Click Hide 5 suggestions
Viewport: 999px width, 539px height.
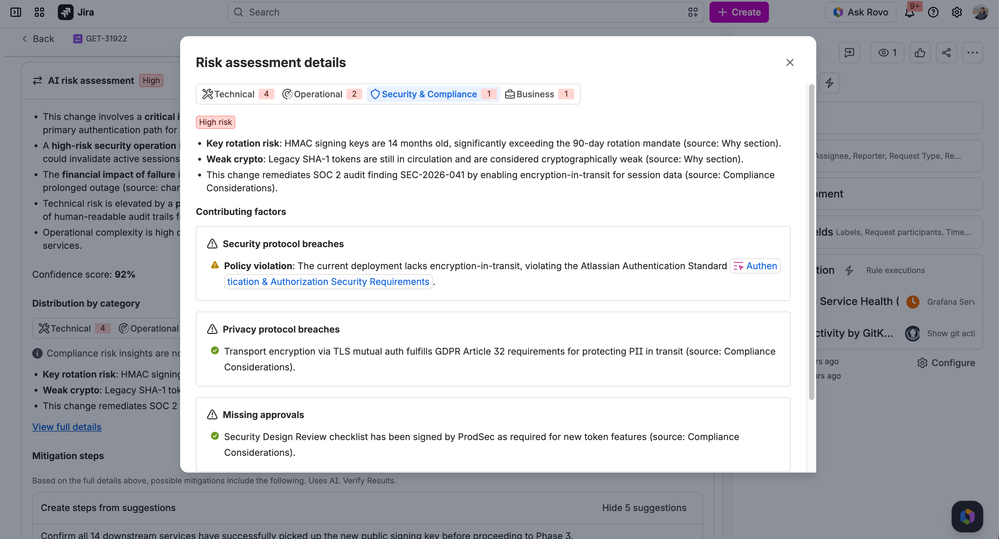tap(644, 508)
